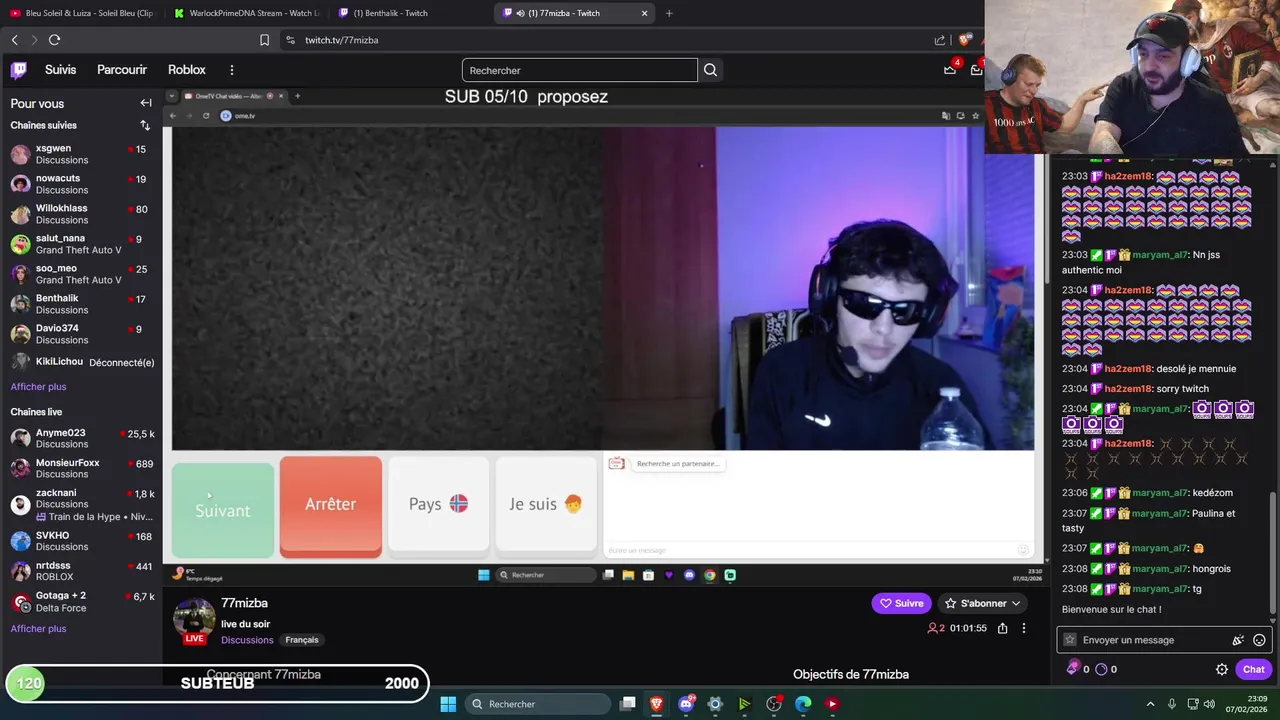The height and width of the screenshot is (720, 1280).
Task: Open the Discussions category link
Action: [247, 640]
